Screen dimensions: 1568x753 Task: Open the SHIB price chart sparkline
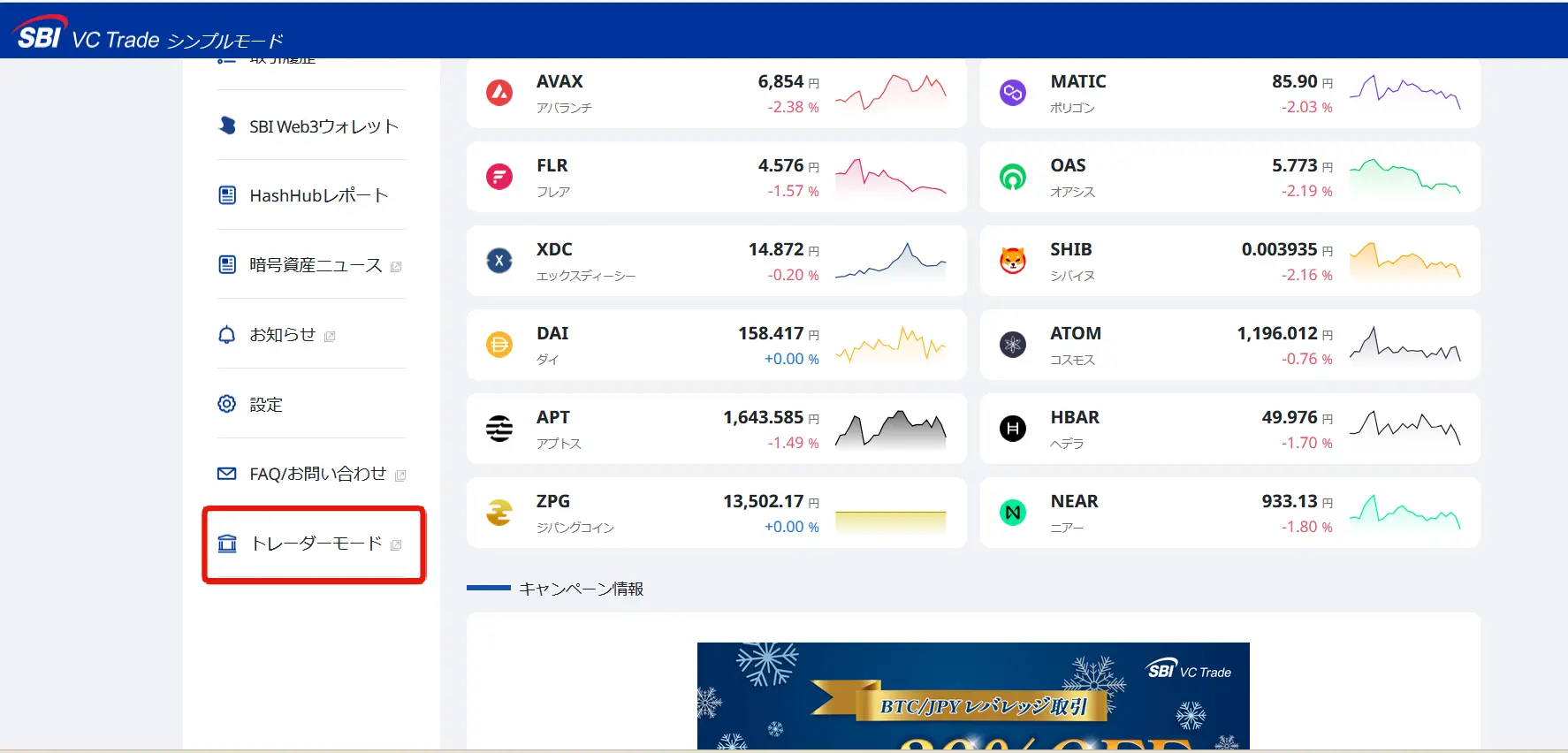point(1404,261)
